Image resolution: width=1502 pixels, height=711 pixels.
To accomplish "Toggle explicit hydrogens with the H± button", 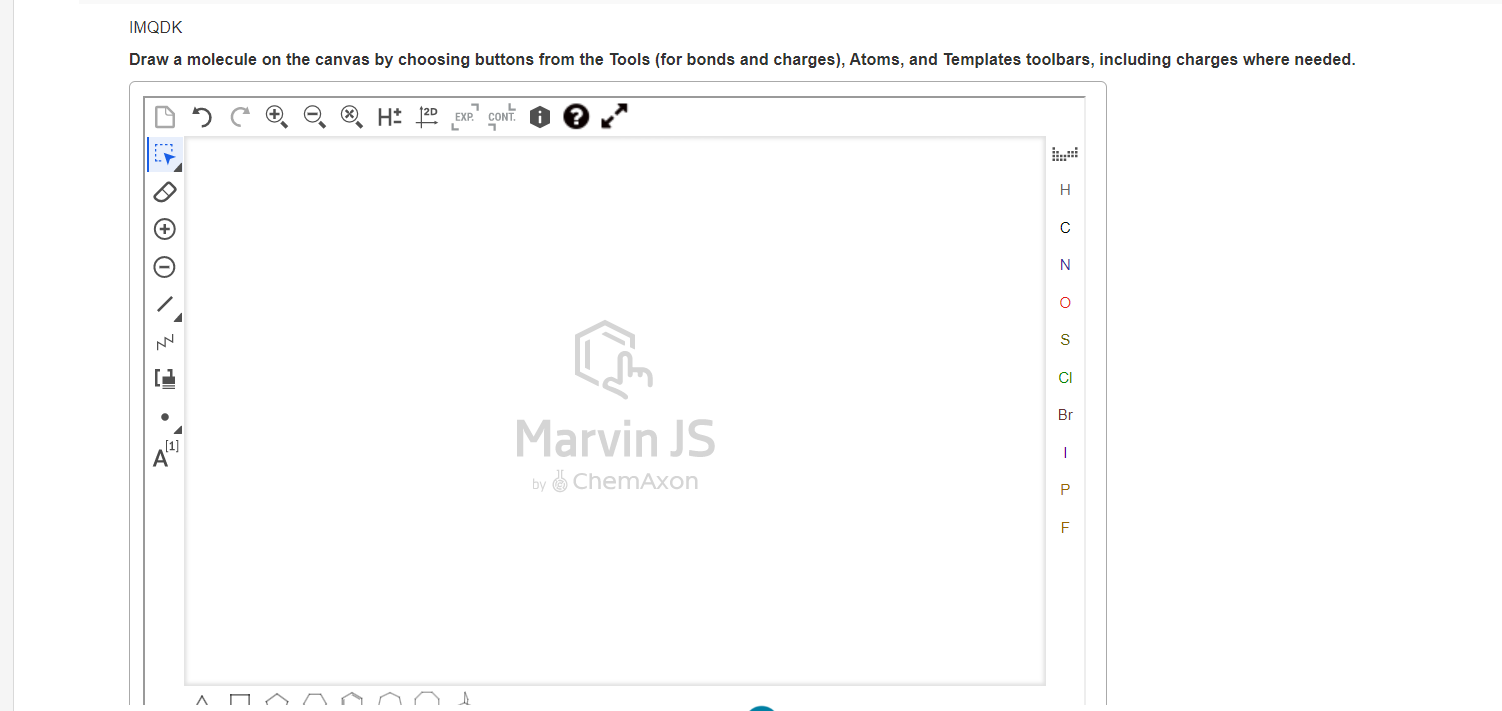I will click(x=390, y=117).
